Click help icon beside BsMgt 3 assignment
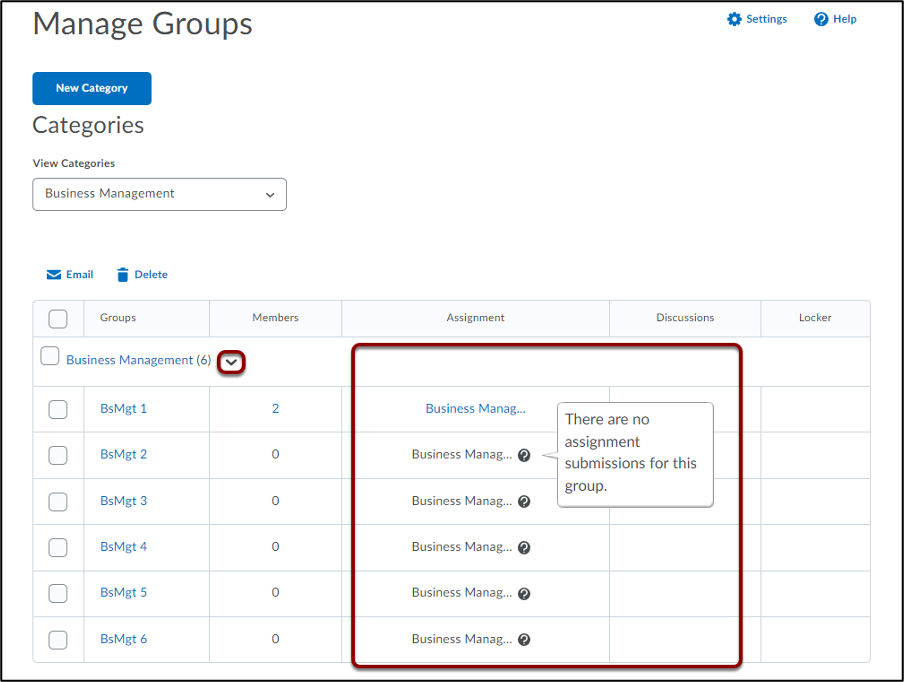The width and height of the screenshot is (904, 682). point(523,501)
